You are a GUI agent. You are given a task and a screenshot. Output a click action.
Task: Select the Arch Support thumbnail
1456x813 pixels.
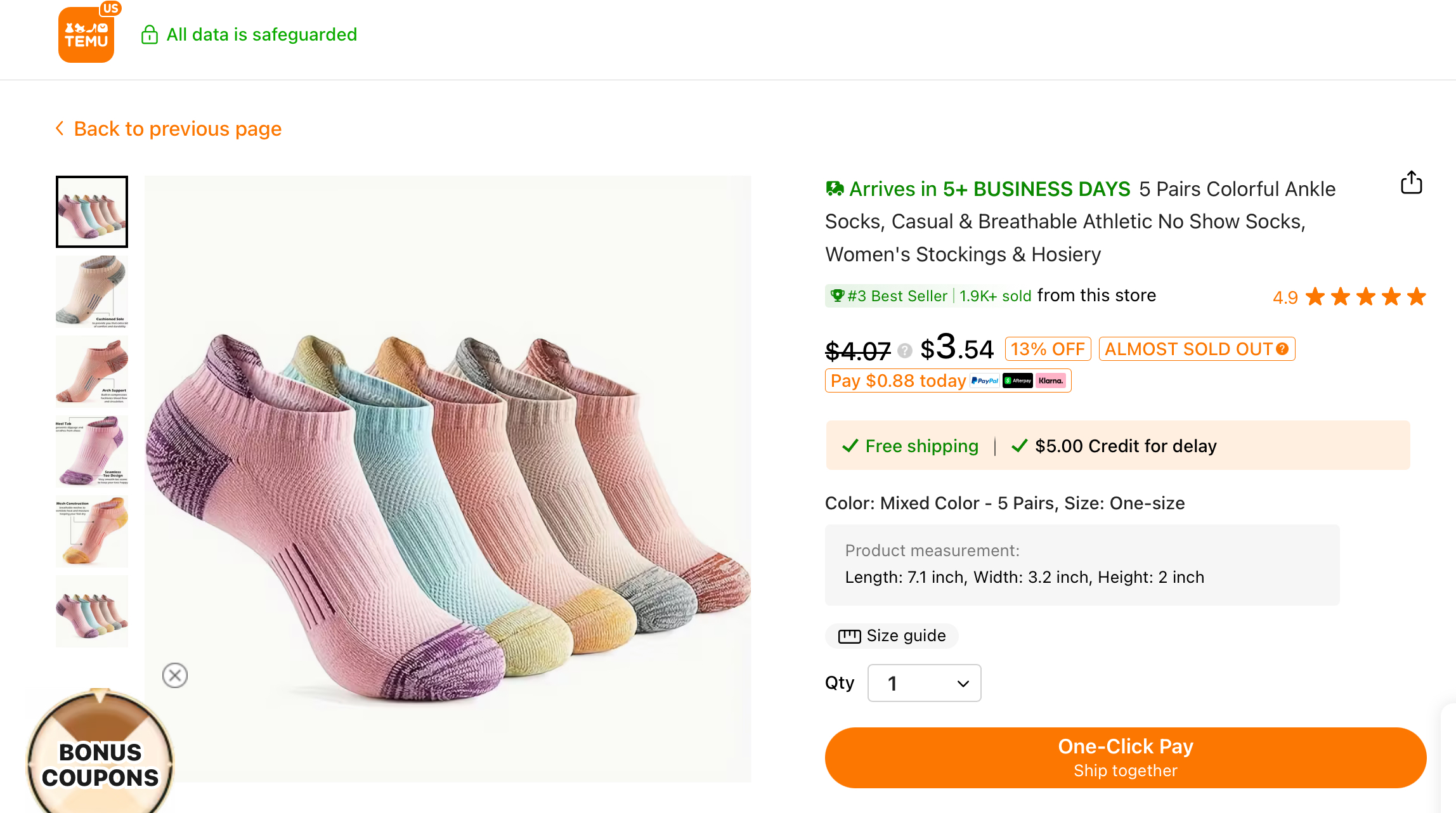click(92, 372)
